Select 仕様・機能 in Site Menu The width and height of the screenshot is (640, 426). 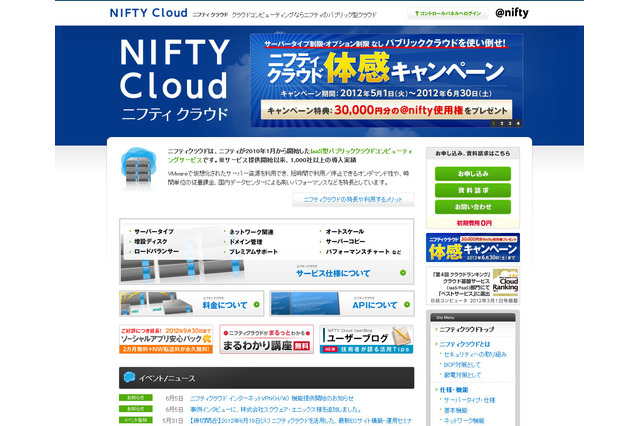point(454,390)
